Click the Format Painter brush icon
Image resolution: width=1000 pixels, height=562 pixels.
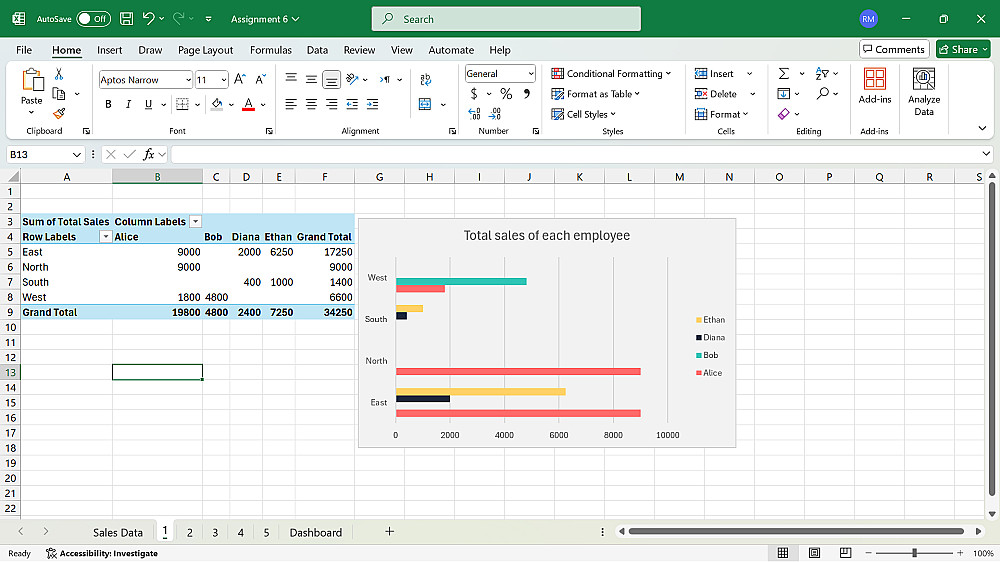click(59, 114)
